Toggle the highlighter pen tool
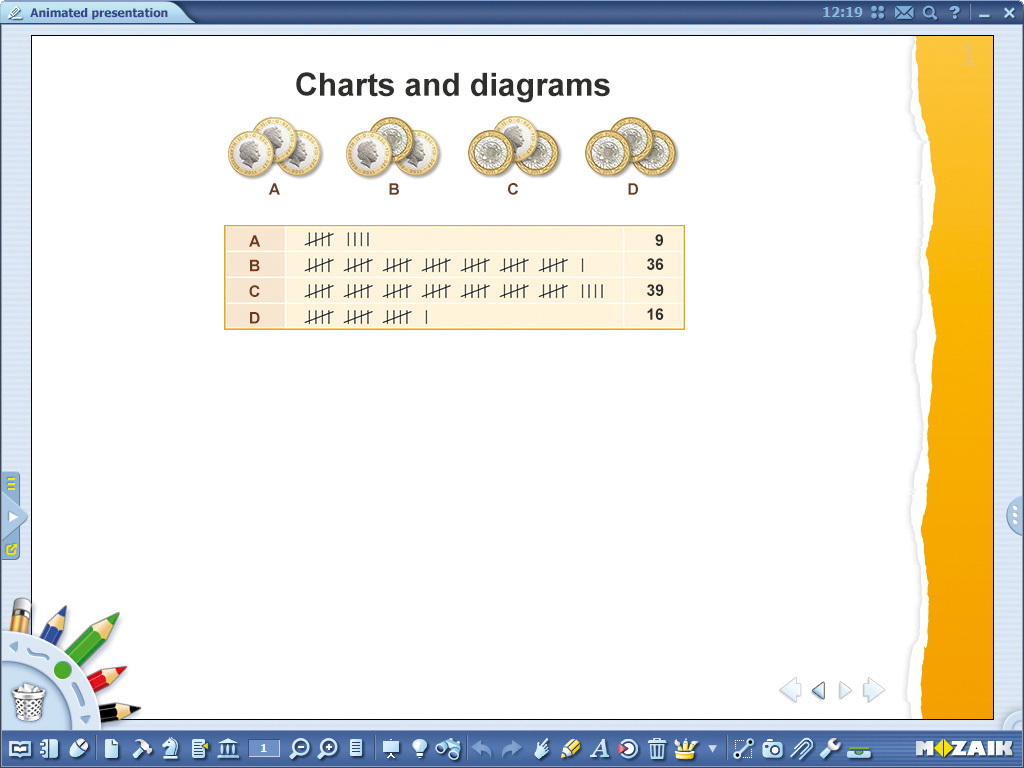 coord(571,748)
